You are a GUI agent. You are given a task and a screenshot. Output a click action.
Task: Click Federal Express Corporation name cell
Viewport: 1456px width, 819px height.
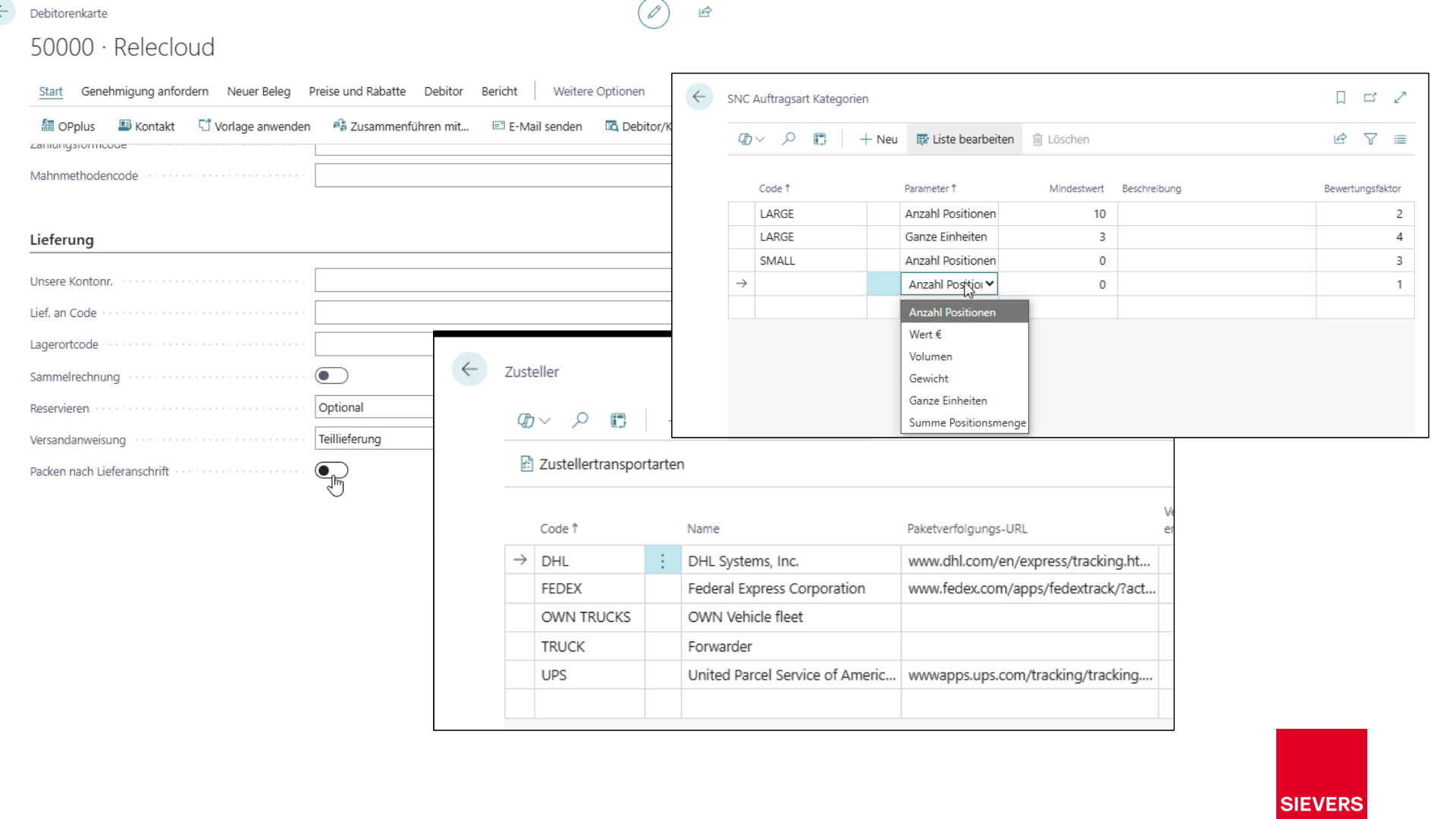[790, 588]
